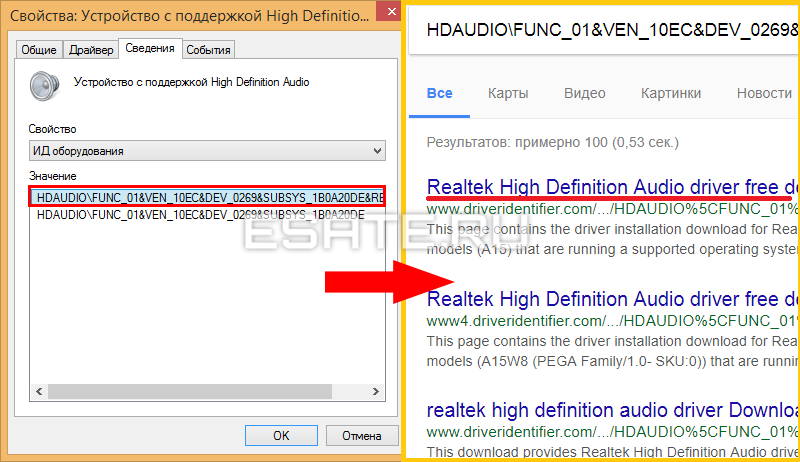Switch to the Общие tab

(x=39, y=49)
